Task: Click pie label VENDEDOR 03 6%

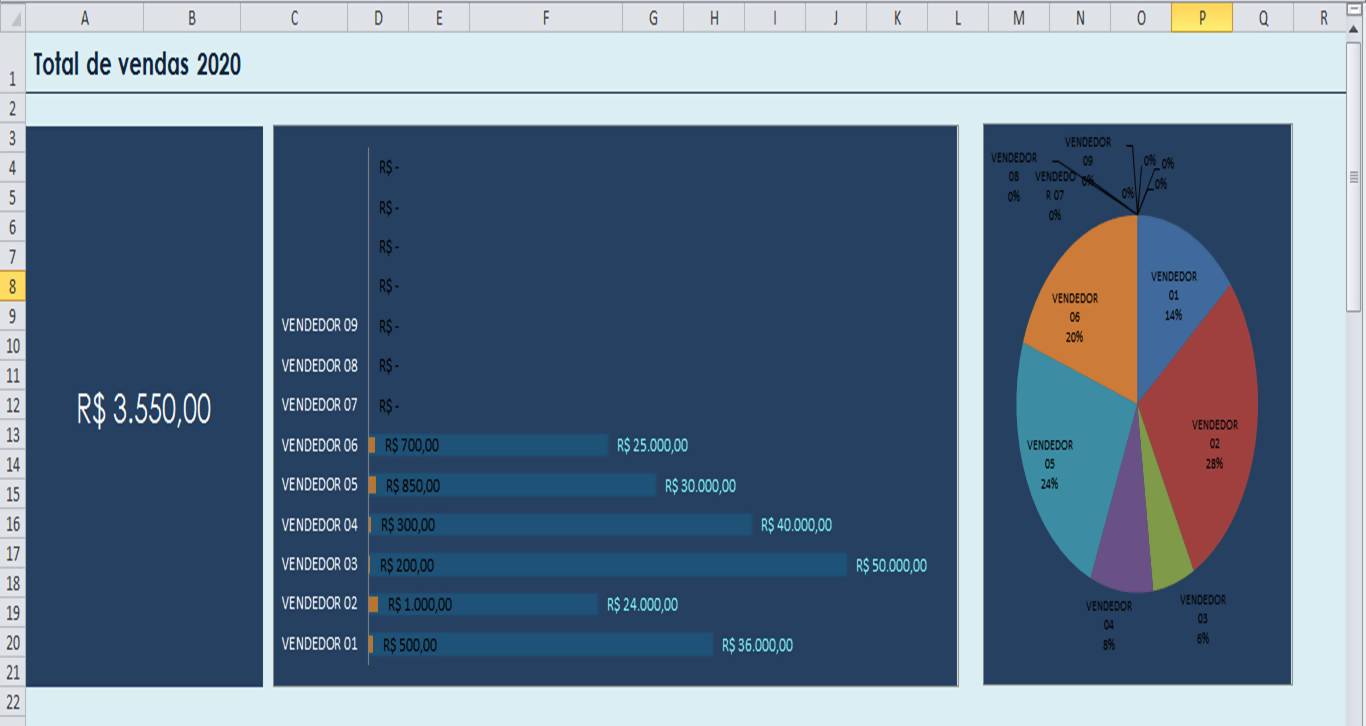Action: pyautogui.click(x=1202, y=619)
